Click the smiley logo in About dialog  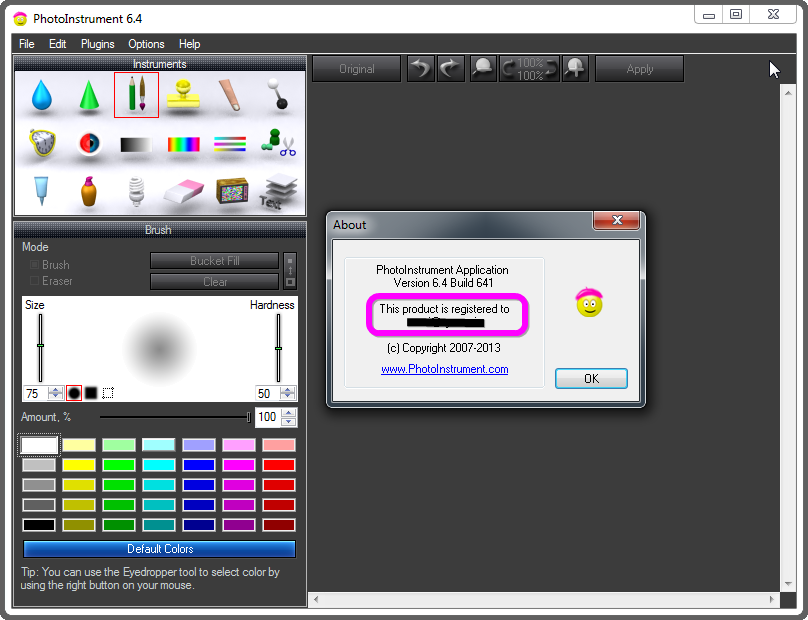(589, 303)
